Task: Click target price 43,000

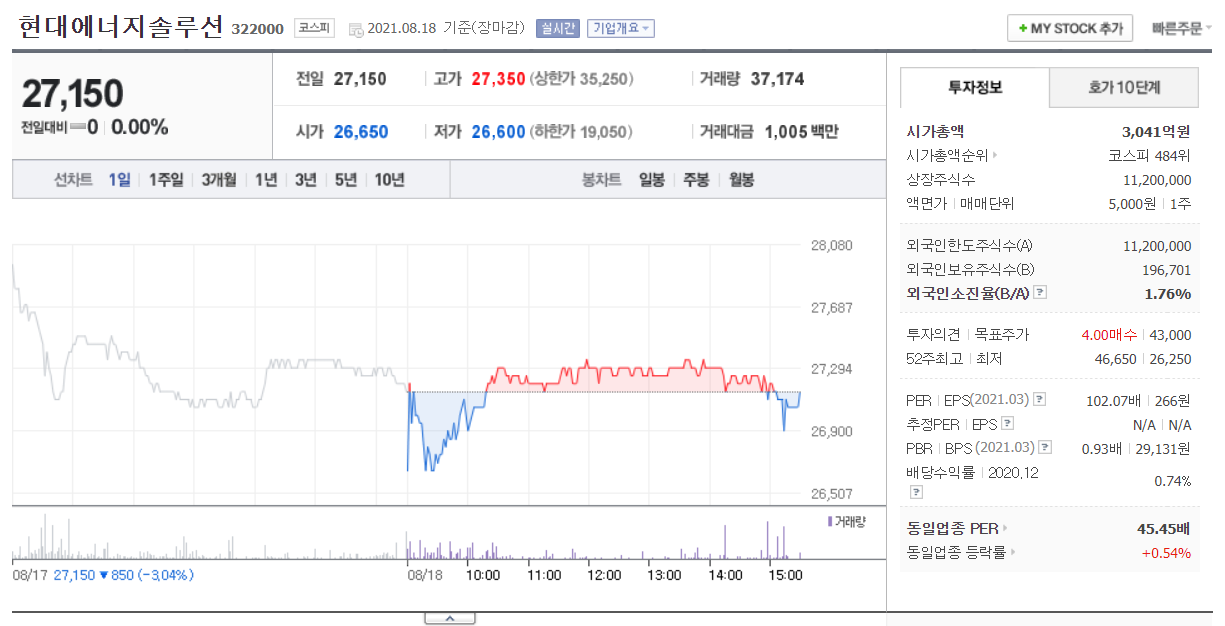Action: tap(1172, 335)
